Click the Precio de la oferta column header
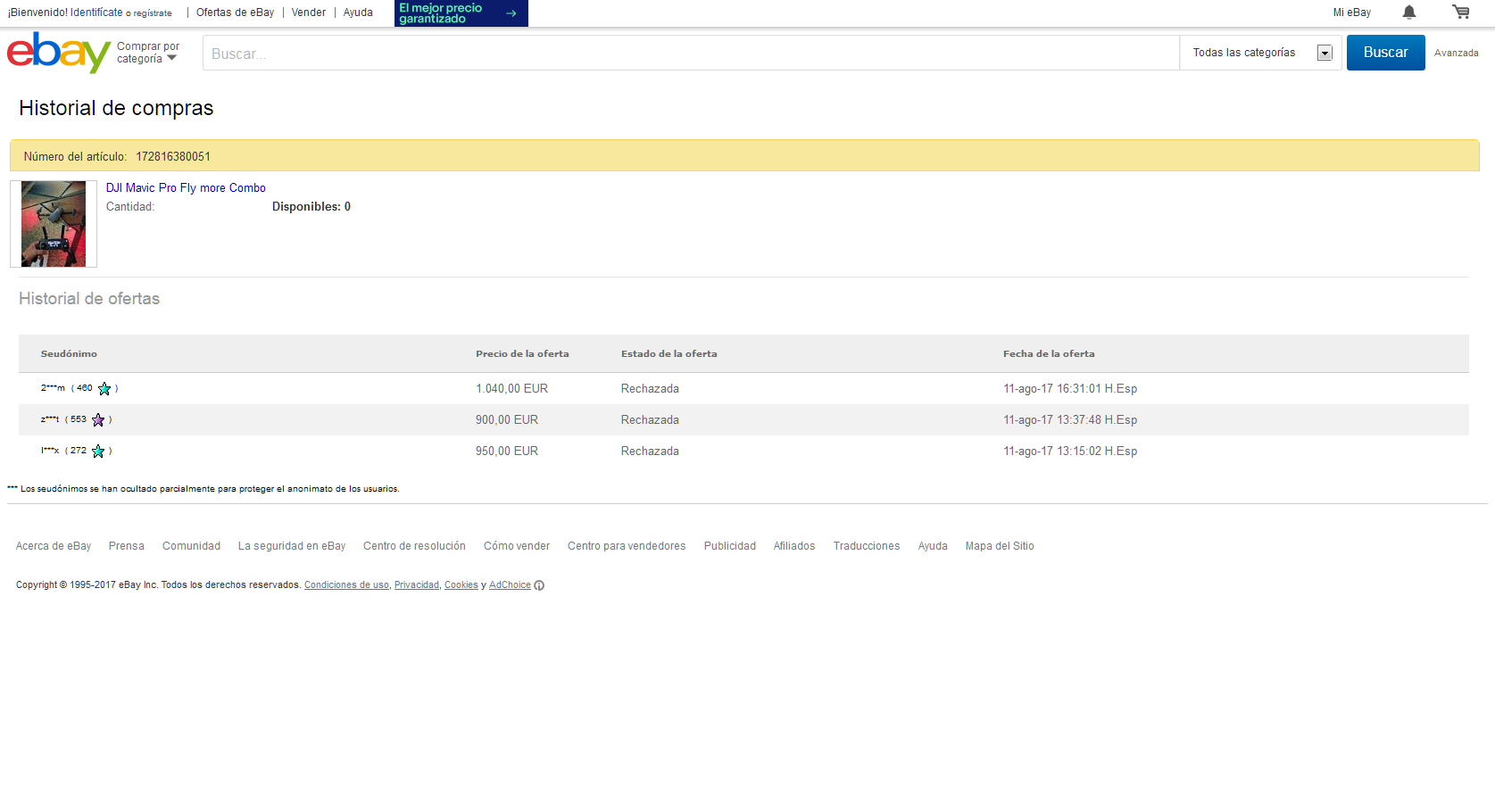 (522, 354)
